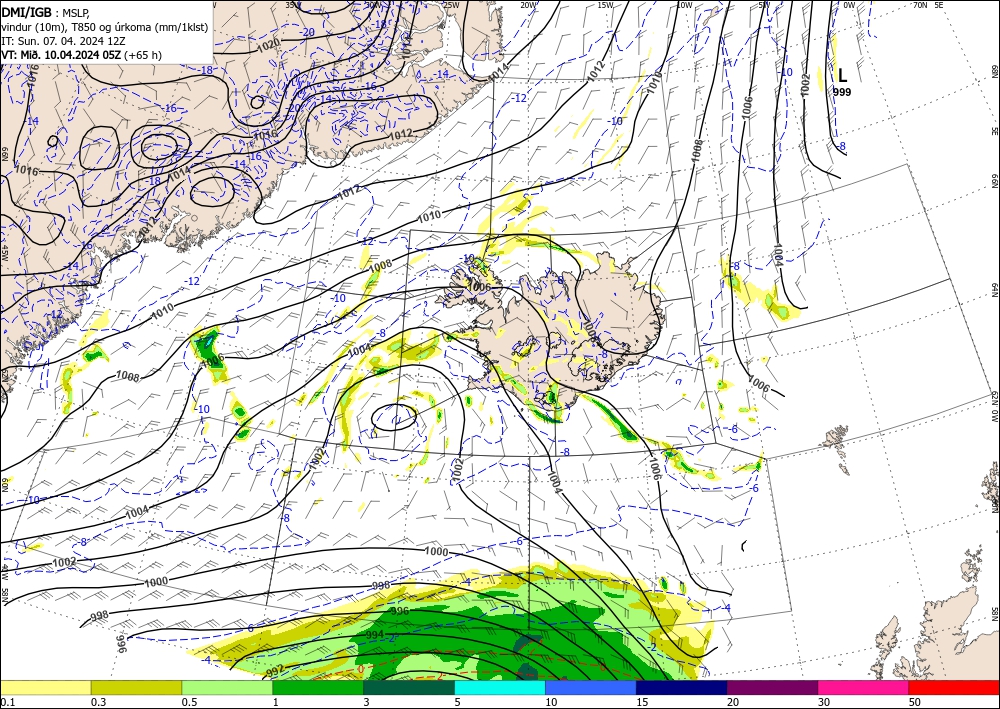This screenshot has height=709, width=1000.
Task: Click the "15" legend tick value
Action: (x=642, y=702)
